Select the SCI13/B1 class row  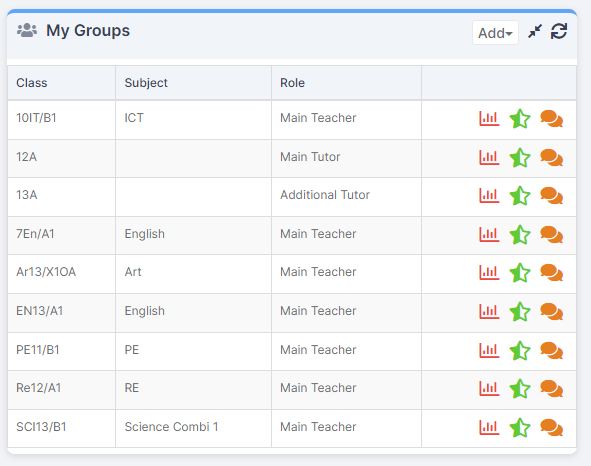(292, 429)
